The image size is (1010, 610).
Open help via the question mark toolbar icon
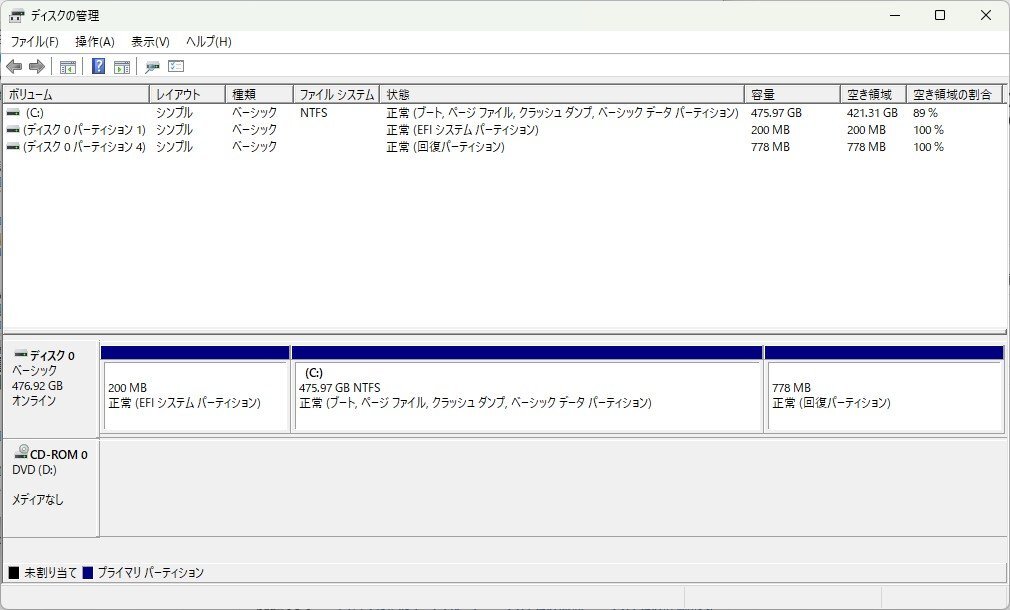coord(98,66)
